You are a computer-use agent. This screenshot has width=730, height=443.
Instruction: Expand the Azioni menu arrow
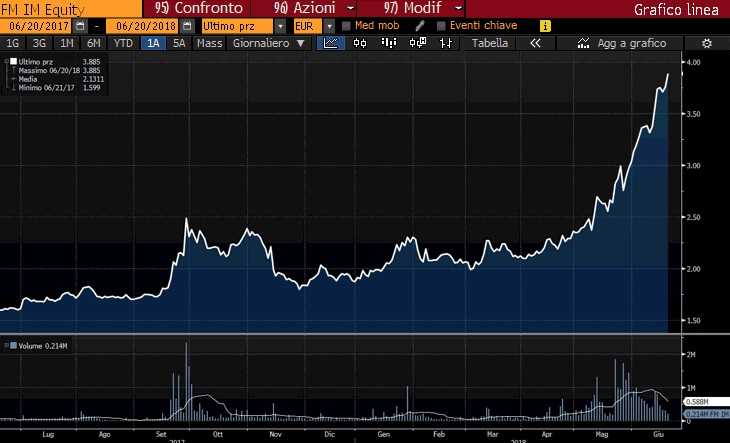[351, 8]
